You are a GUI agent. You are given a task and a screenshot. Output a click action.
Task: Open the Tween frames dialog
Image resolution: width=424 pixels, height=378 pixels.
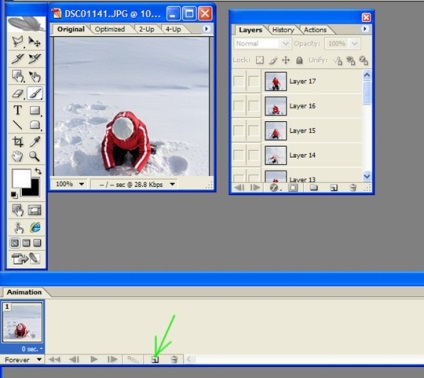[x=133, y=359]
